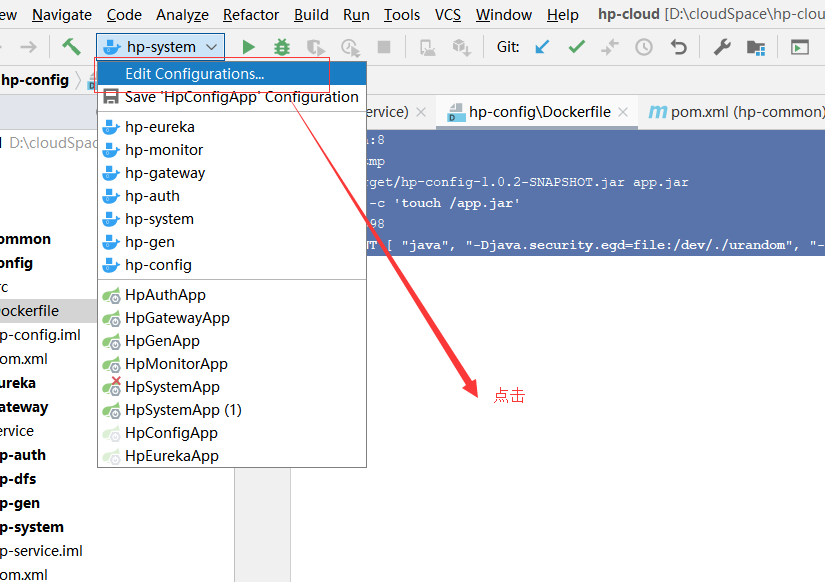Image resolution: width=825 pixels, height=582 pixels.
Task: Select the Dockerfile row in project tree
Action: [x=48, y=311]
